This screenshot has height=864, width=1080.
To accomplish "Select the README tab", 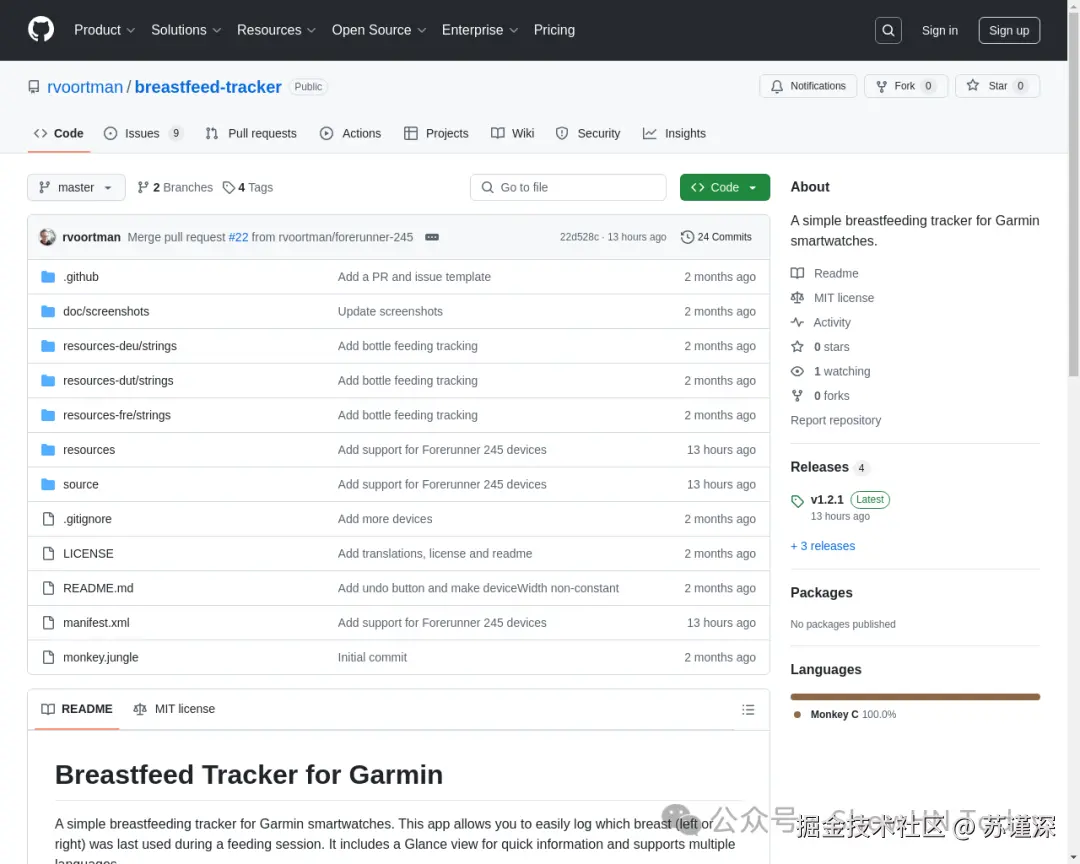I will point(76,709).
